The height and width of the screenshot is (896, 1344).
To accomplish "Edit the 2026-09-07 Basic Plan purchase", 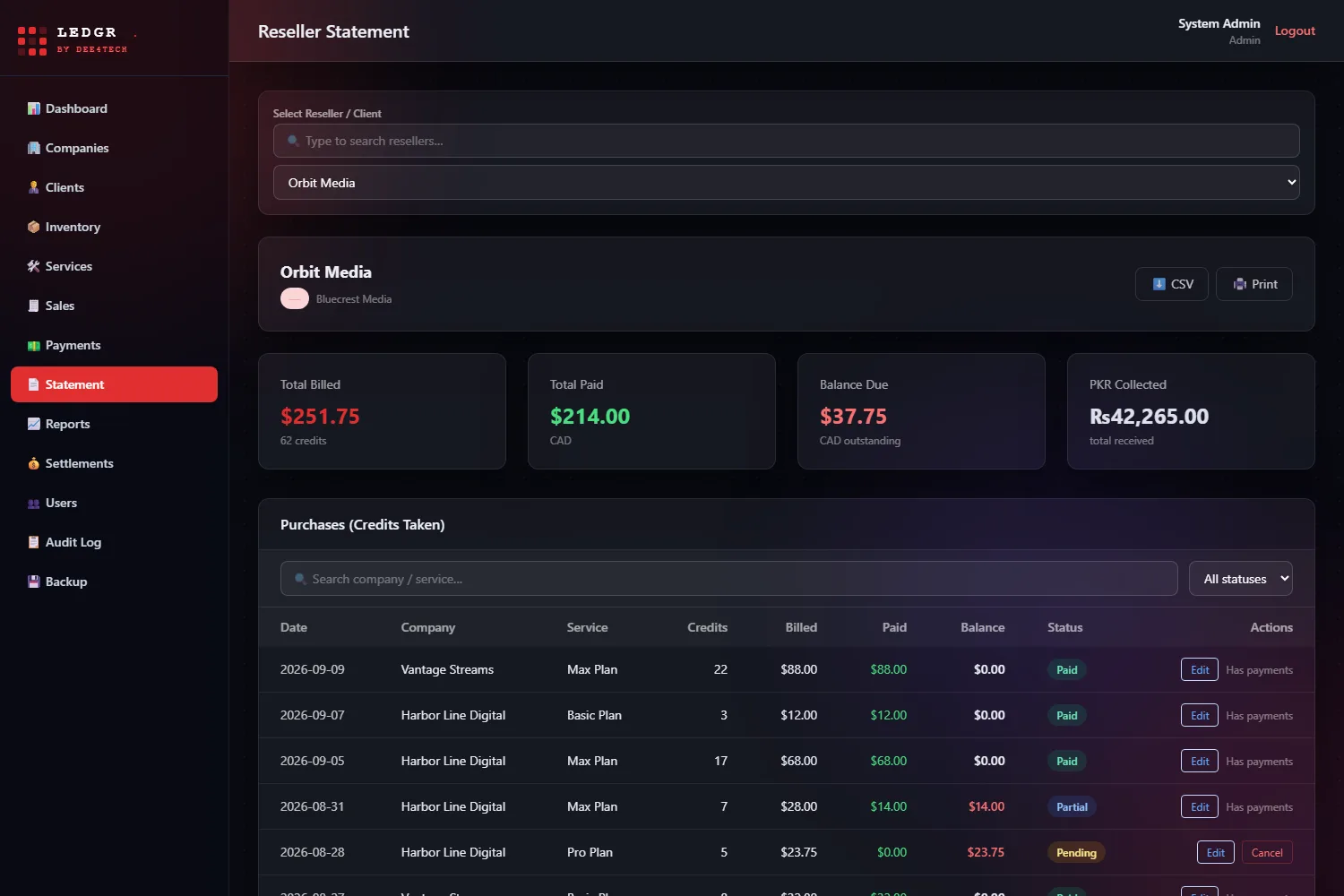I will (1200, 715).
